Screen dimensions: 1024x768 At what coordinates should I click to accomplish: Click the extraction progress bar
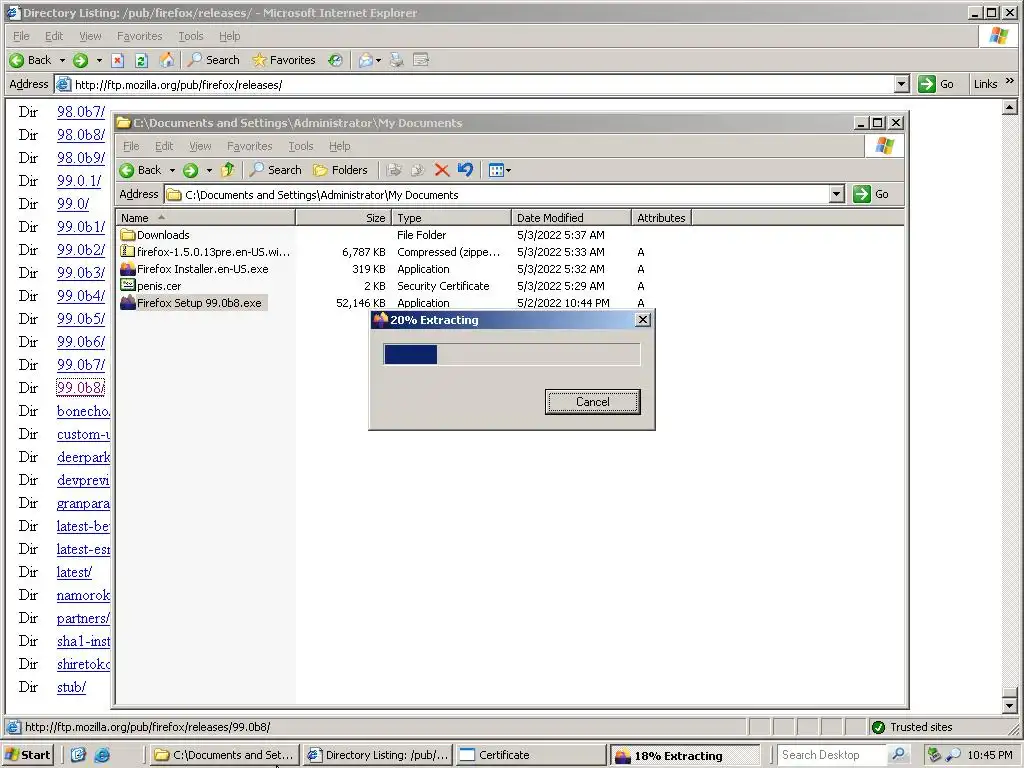(511, 355)
